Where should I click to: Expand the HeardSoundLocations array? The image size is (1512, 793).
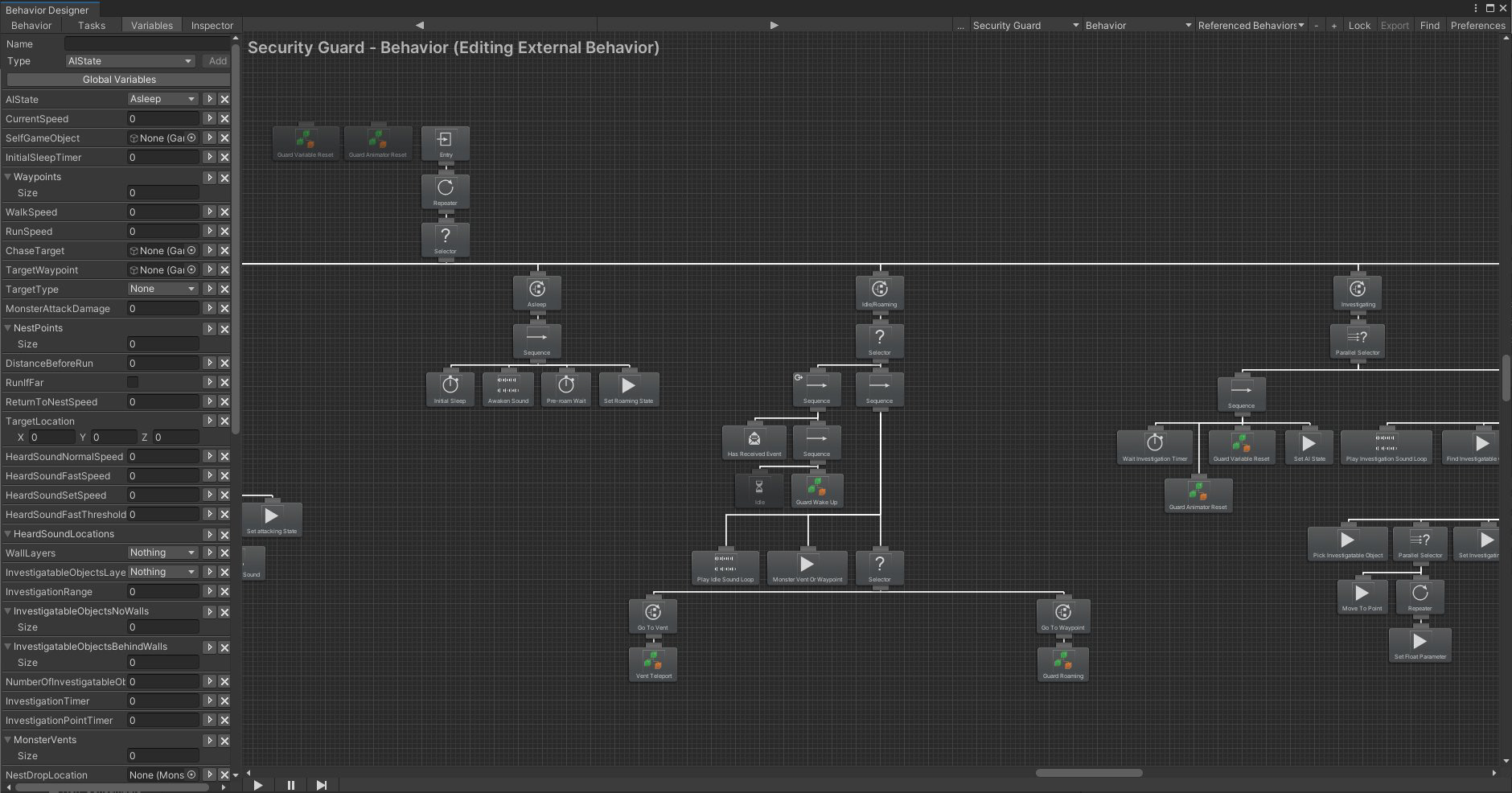[x=8, y=534]
